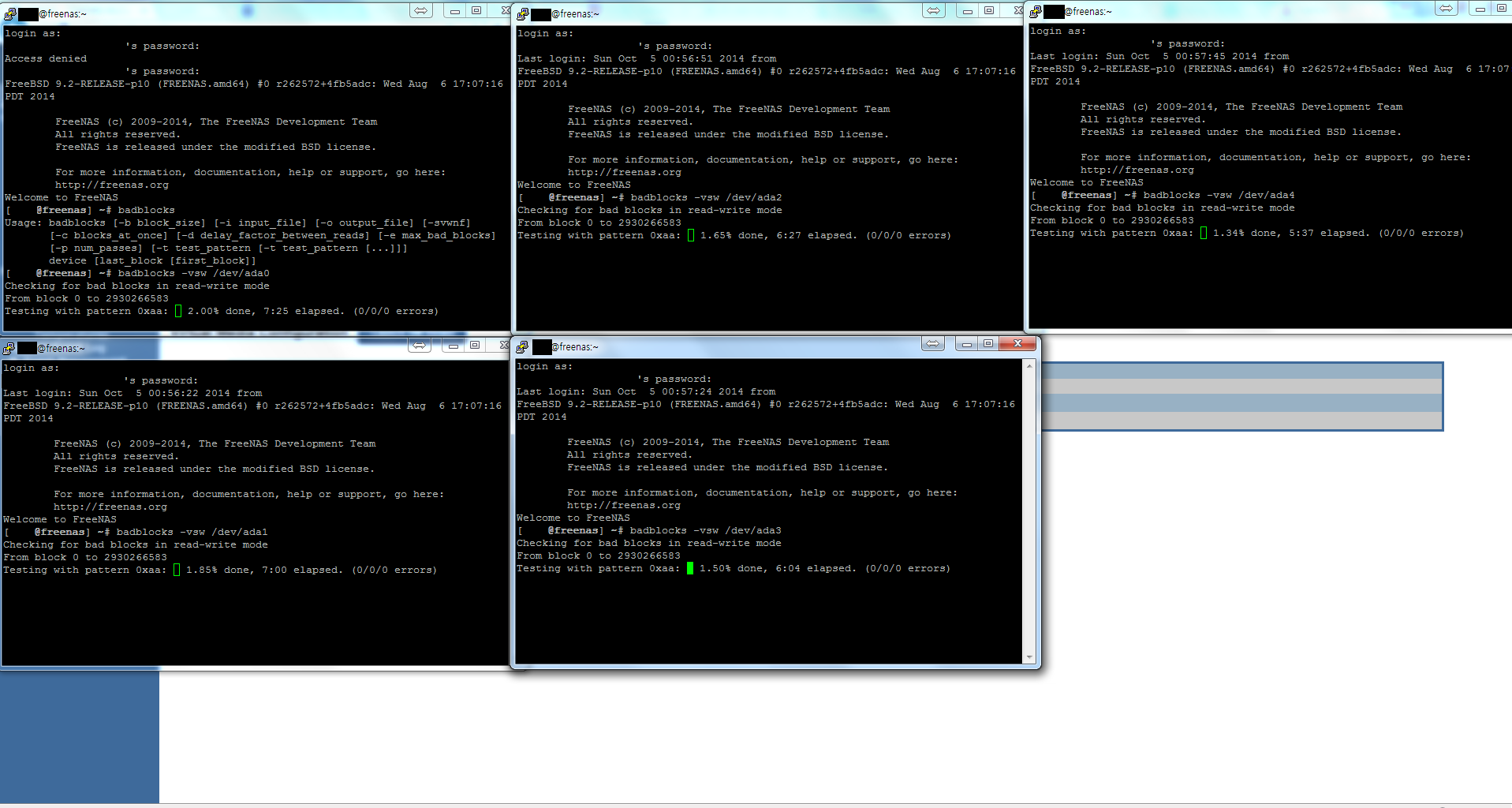This screenshot has height=808, width=1512.
Task: Click the '@freenas:~' title of the ada2 window
Action: 576,14
